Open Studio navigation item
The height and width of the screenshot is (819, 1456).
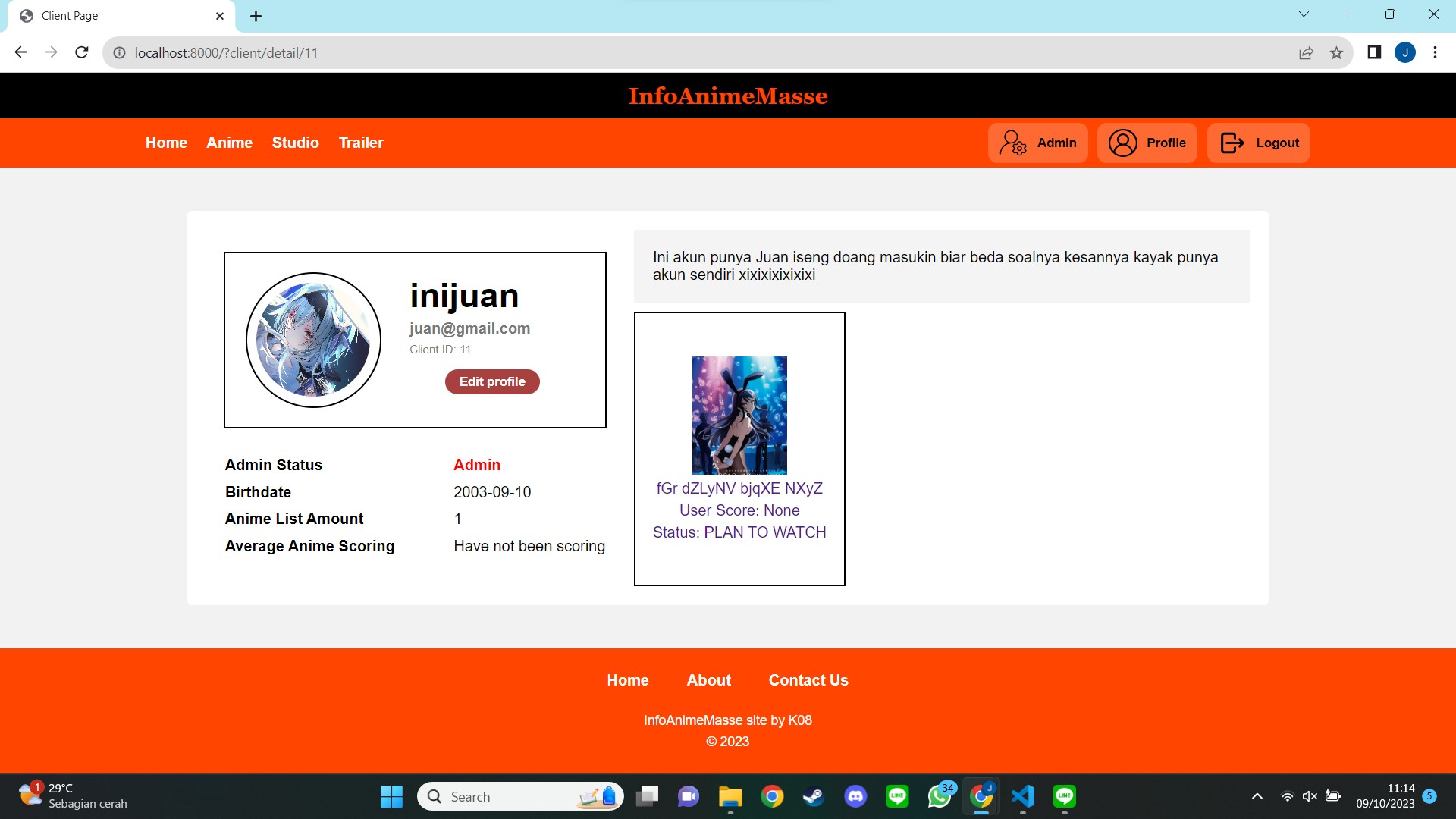[x=295, y=143]
